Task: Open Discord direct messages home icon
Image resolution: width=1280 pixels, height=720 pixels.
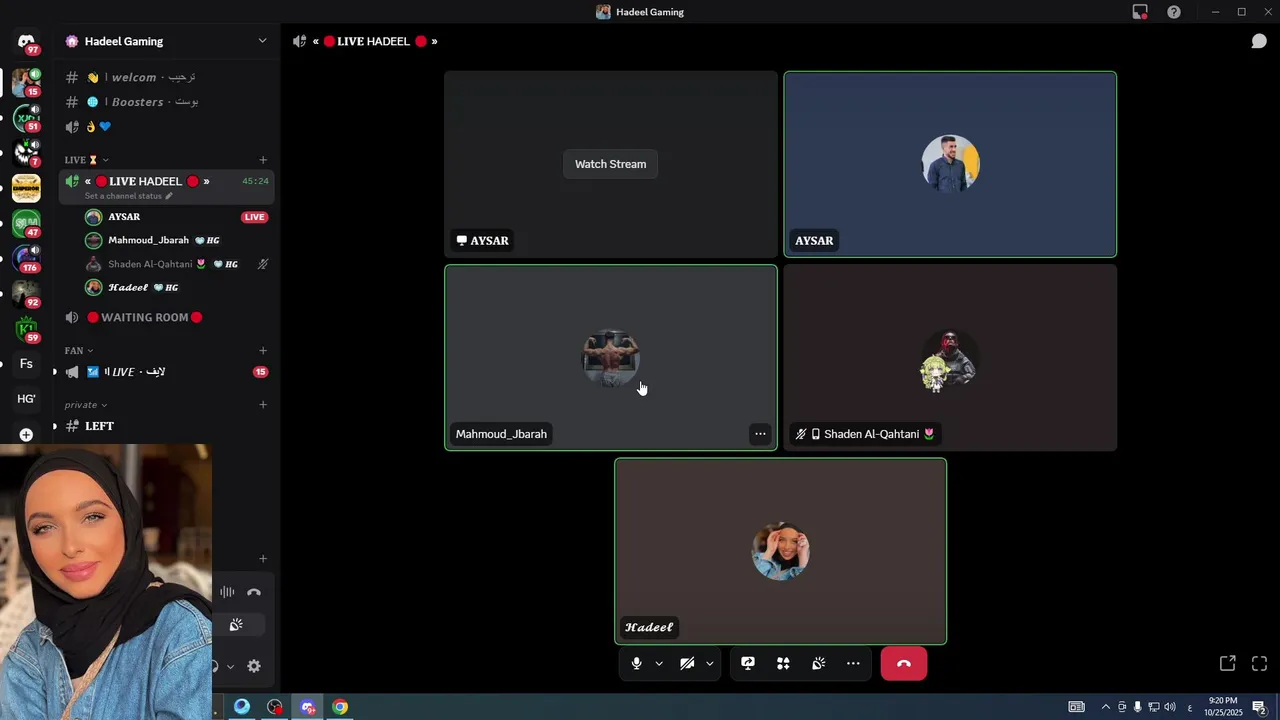Action: coord(26,42)
